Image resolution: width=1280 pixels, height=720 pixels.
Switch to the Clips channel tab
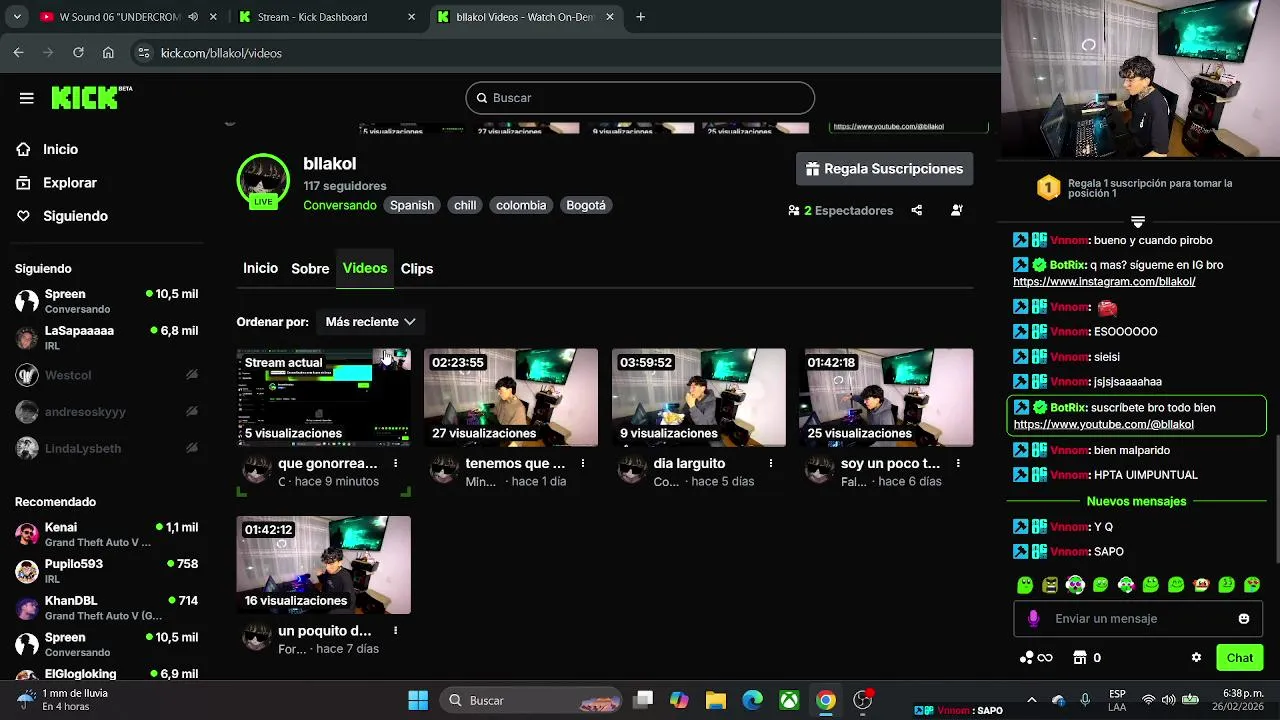tap(417, 268)
